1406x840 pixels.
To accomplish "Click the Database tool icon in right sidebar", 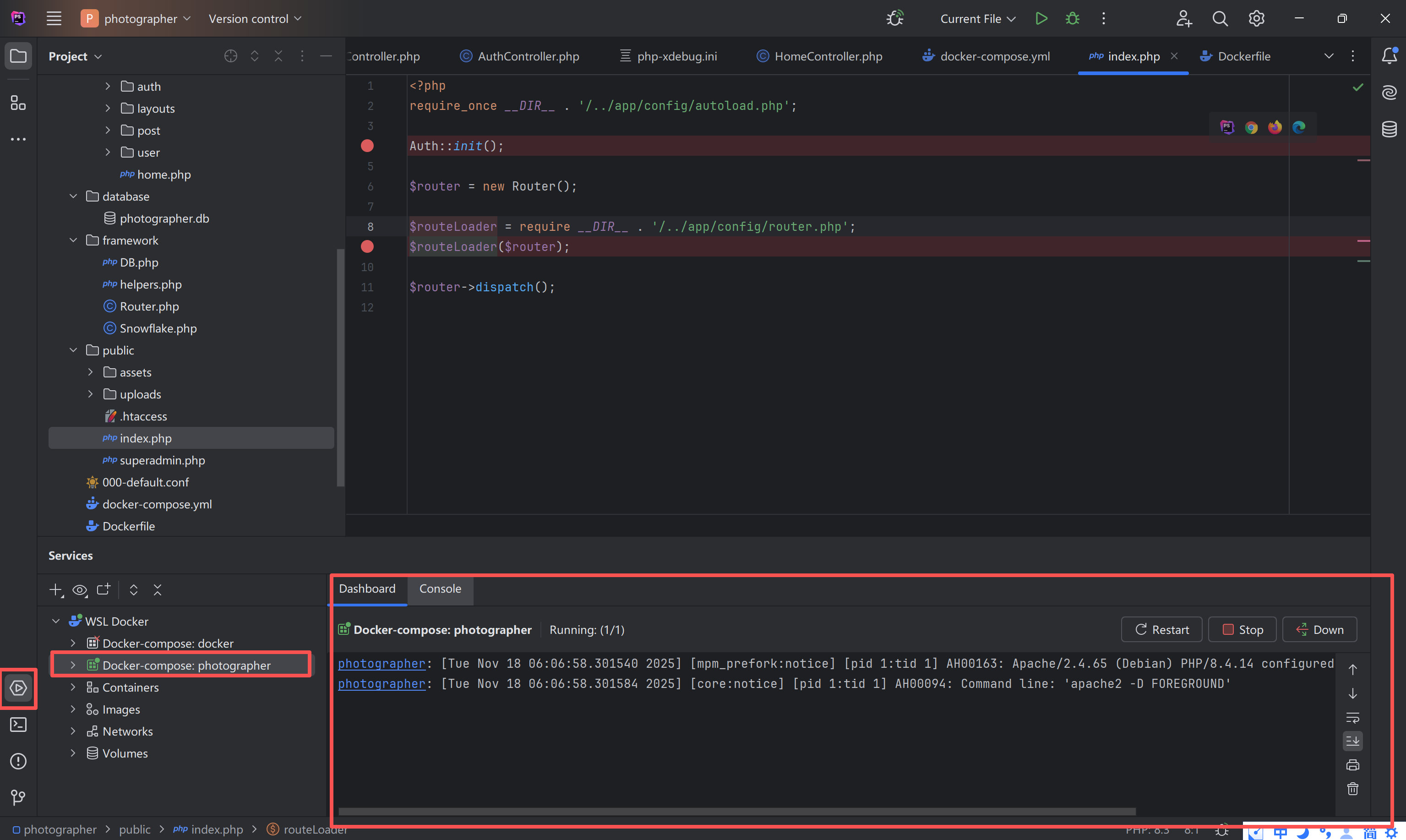I will pyautogui.click(x=1389, y=129).
